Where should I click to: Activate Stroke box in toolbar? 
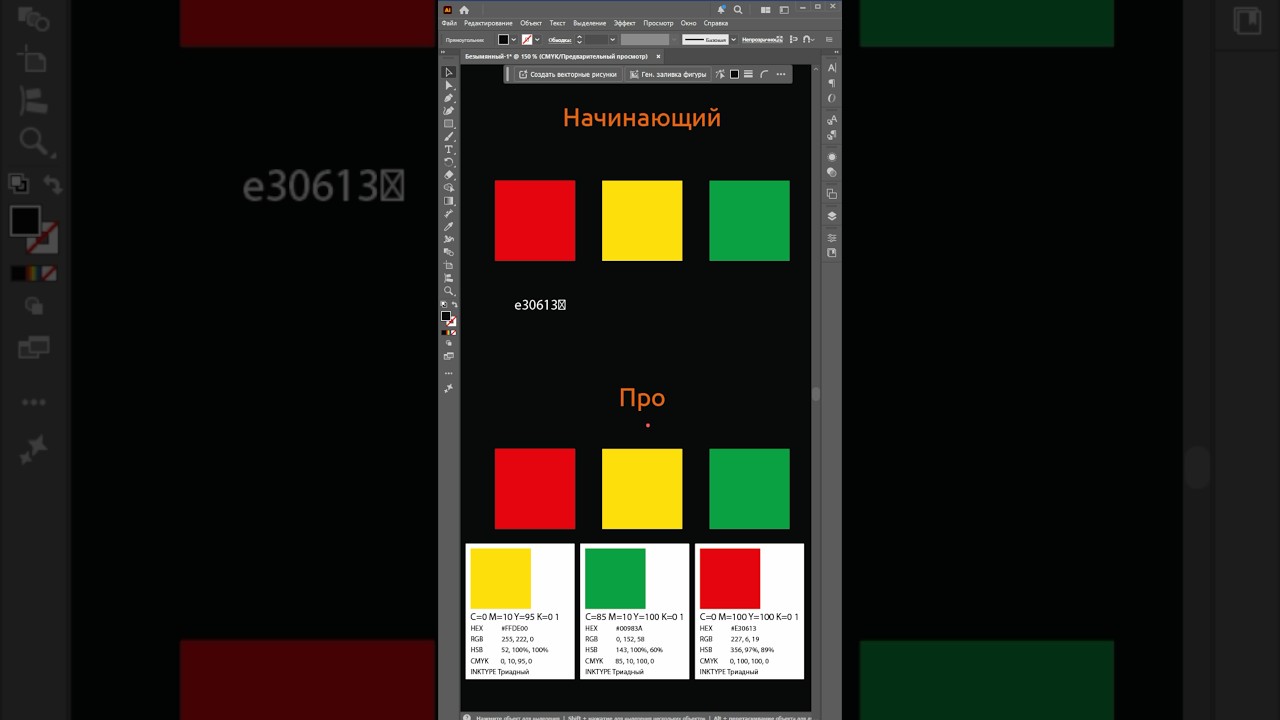[x=452, y=321]
